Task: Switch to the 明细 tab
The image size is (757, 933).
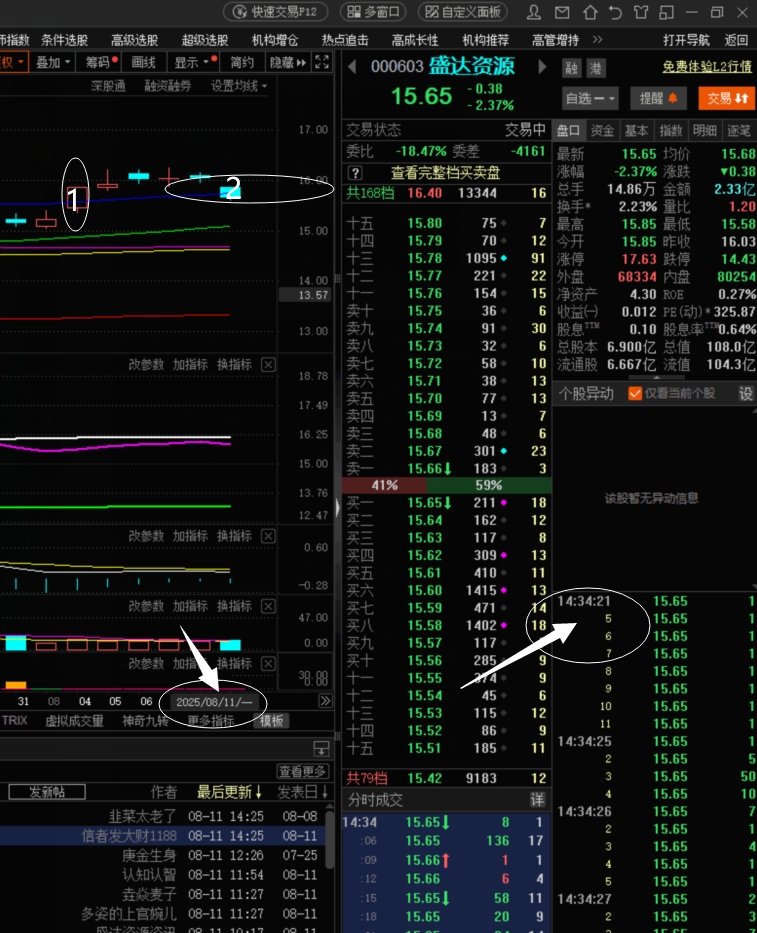Action: coord(705,130)
